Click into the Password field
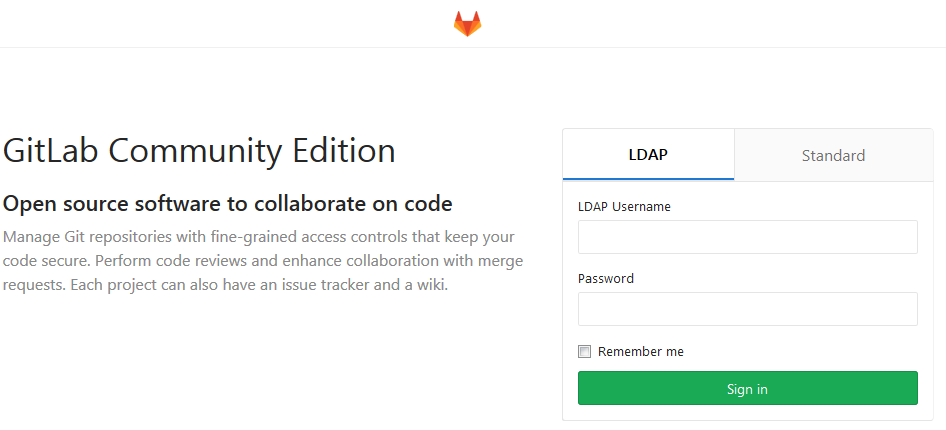The height and width of the screenshot is (430, 946). point(747,309)
